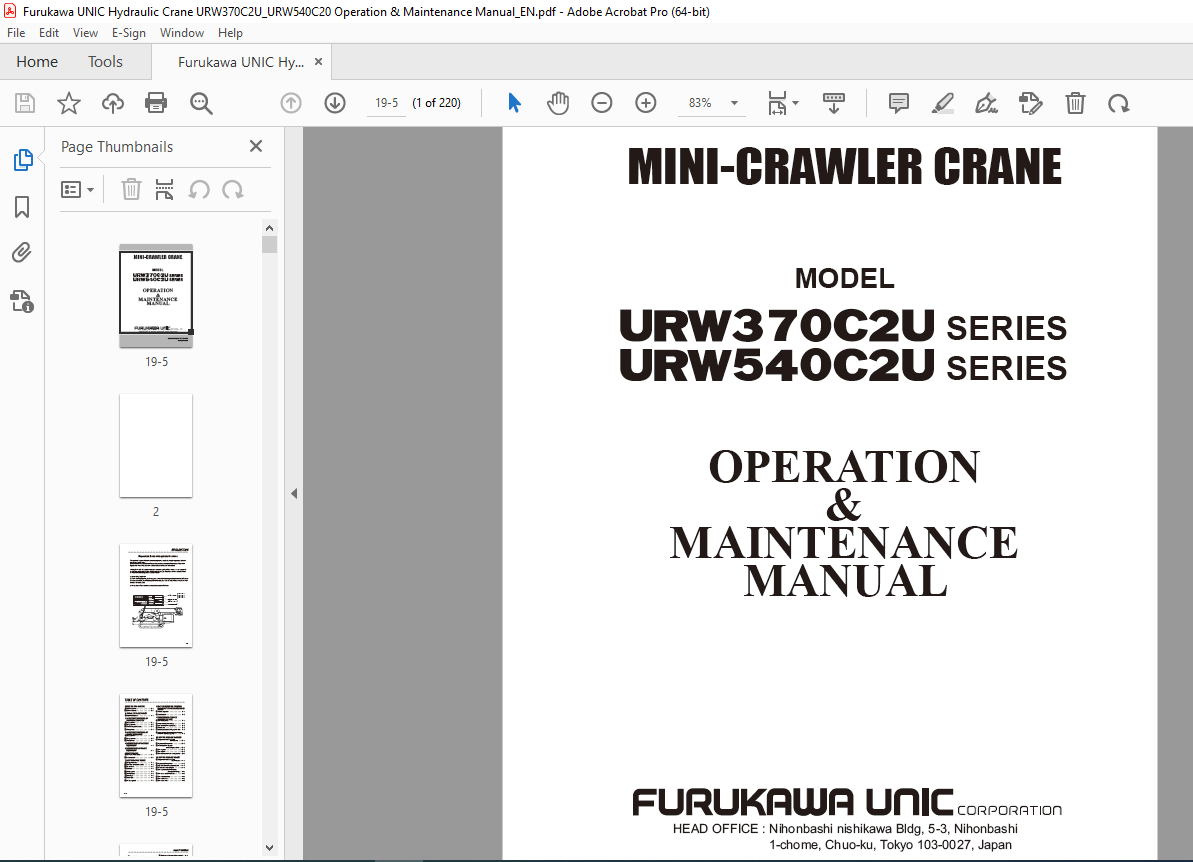Upload the file with the cloud arrow icon
This screenshot has height=862, width=1193.
click(x=113, y=103)
